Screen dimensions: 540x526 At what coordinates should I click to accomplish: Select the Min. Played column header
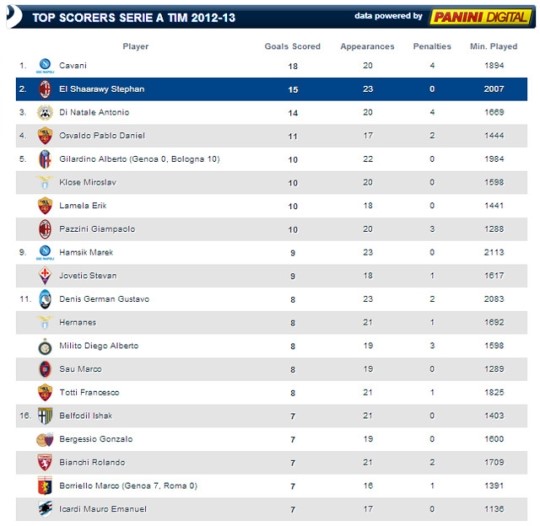click(494, 47)
